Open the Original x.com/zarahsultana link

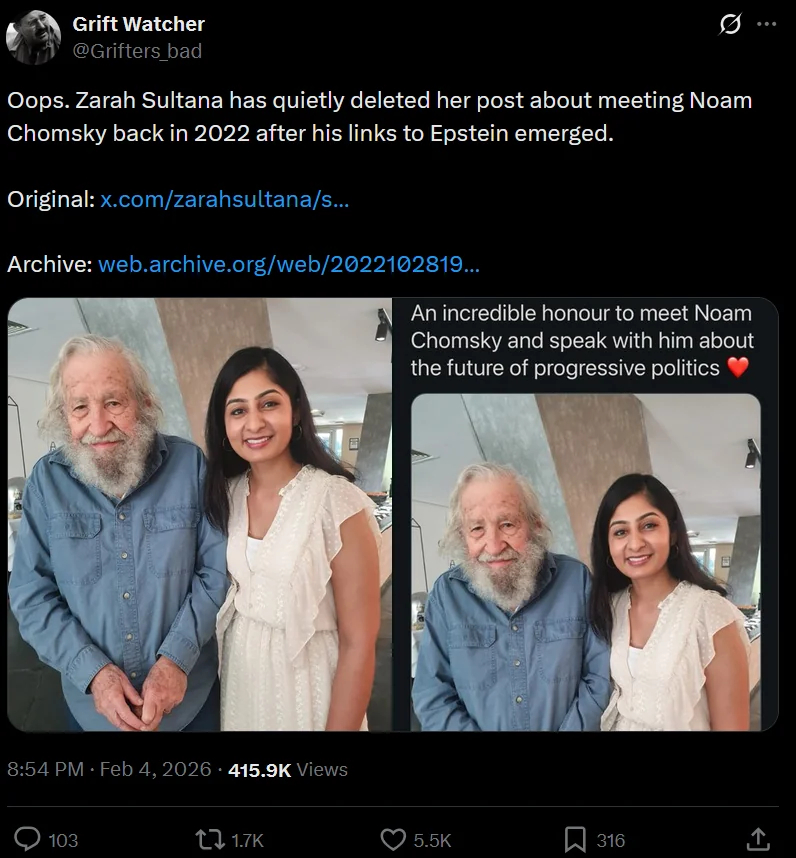225,199
